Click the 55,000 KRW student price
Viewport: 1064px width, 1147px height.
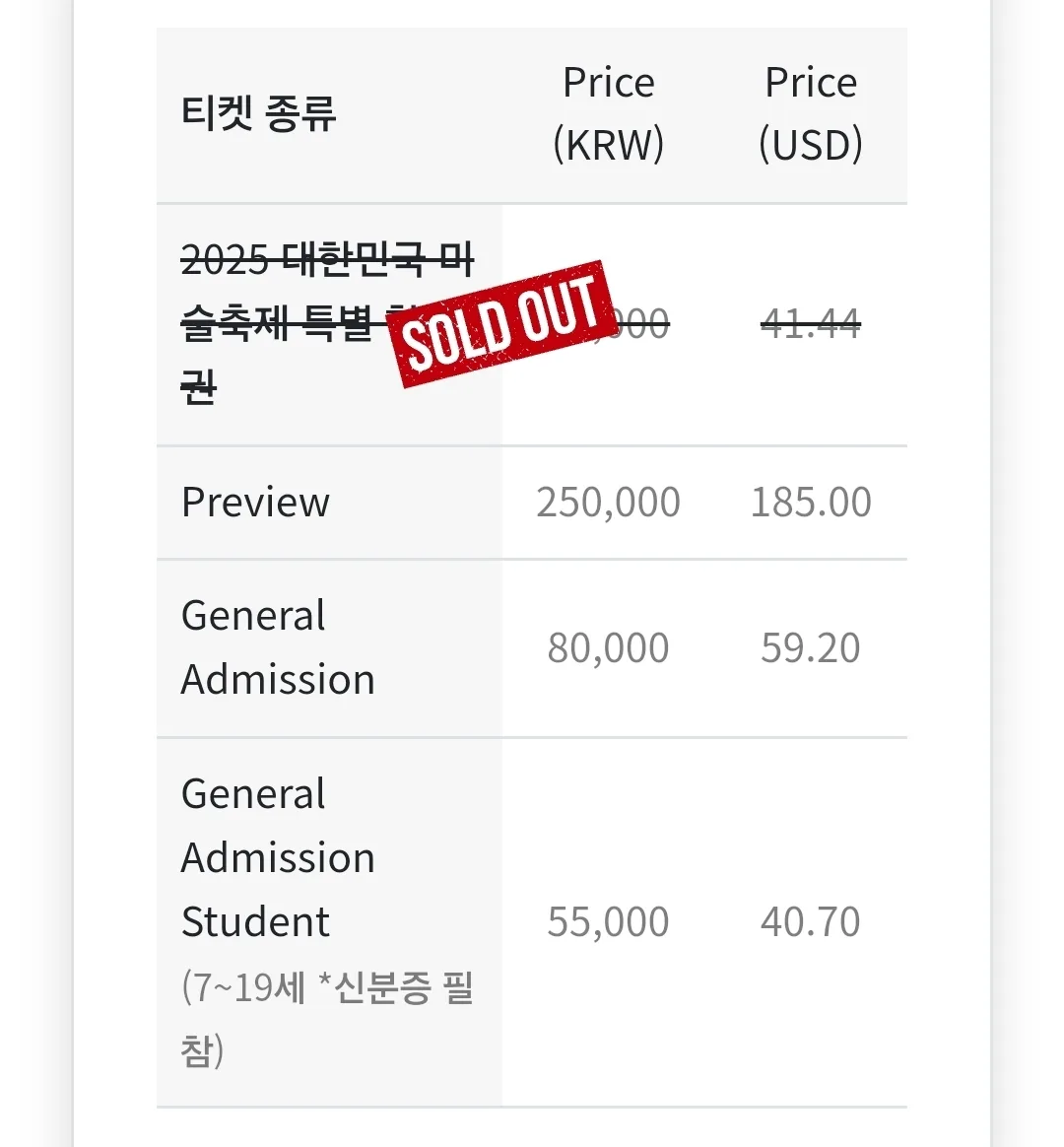pos(608,921)
